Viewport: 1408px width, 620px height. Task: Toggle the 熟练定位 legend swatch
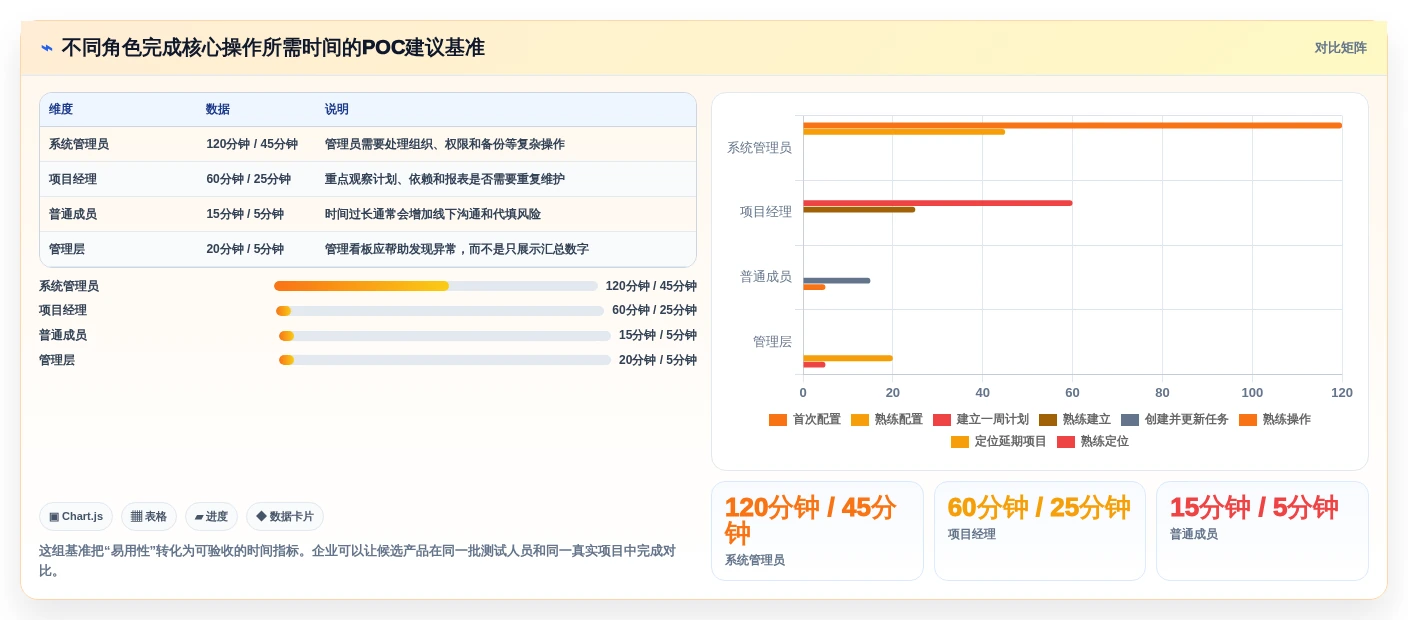tap(1066, 442)
